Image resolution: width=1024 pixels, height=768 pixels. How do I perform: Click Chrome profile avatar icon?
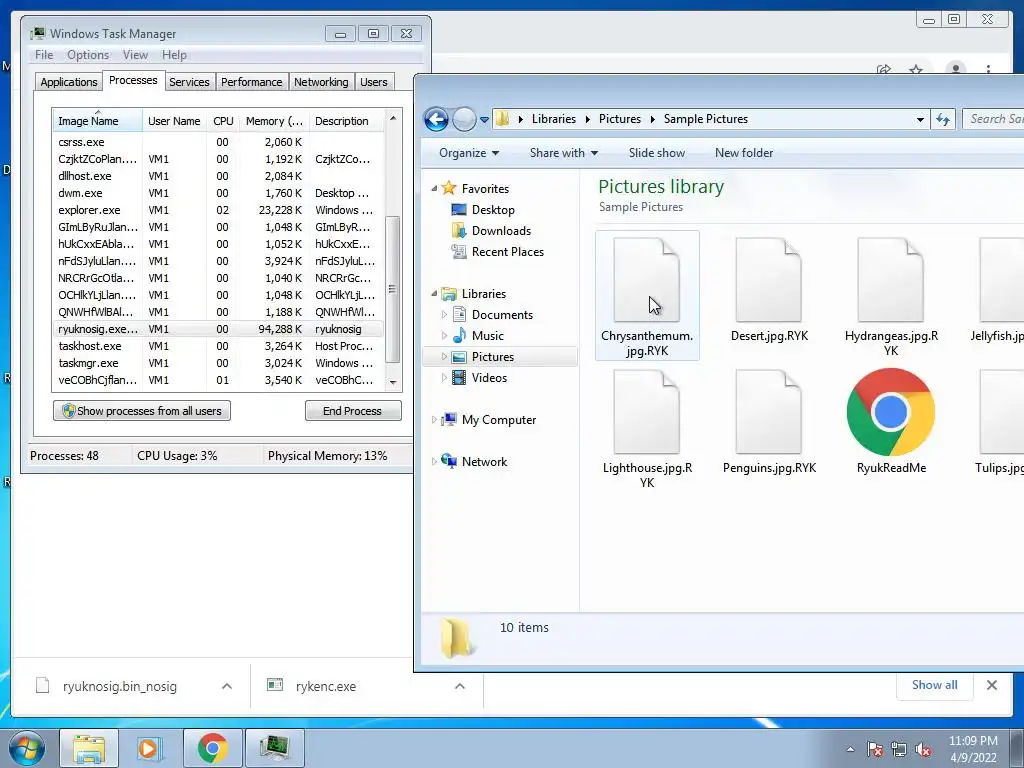point(956,69)
